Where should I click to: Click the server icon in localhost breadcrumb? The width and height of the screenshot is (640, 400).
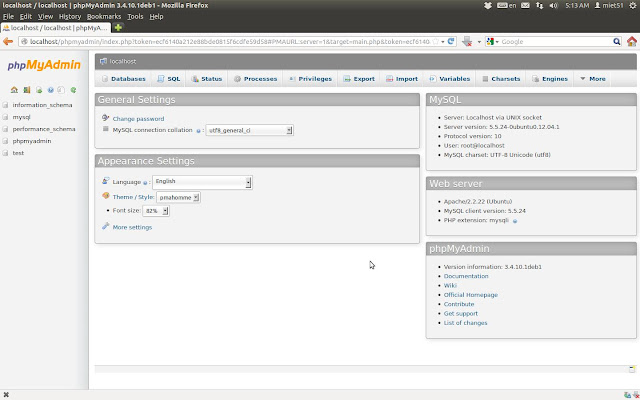point(103,61)
